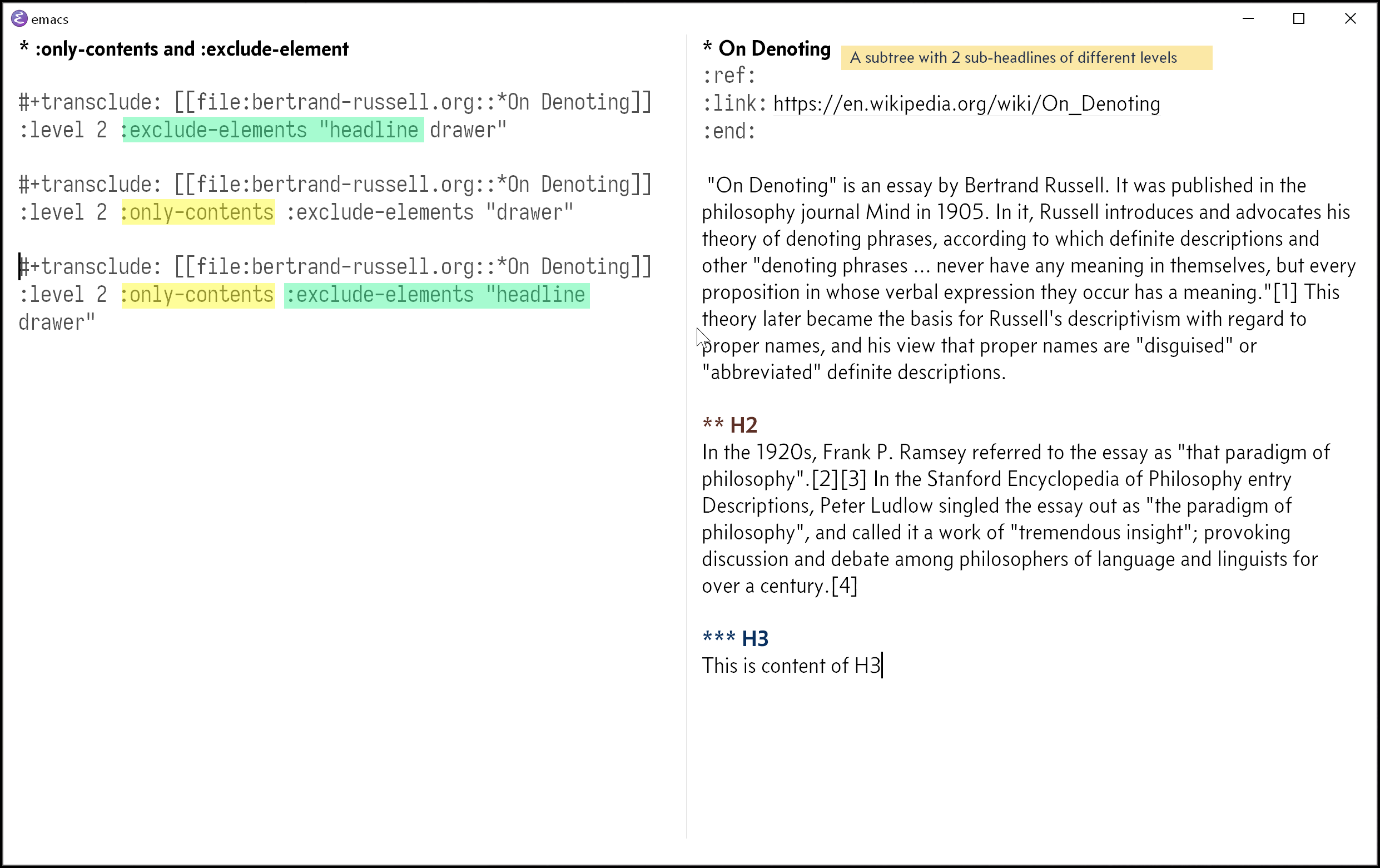Click yellow :only-contents highlight in third block
The width and height of the screenshot is (1380, 868).
point(198,295)
